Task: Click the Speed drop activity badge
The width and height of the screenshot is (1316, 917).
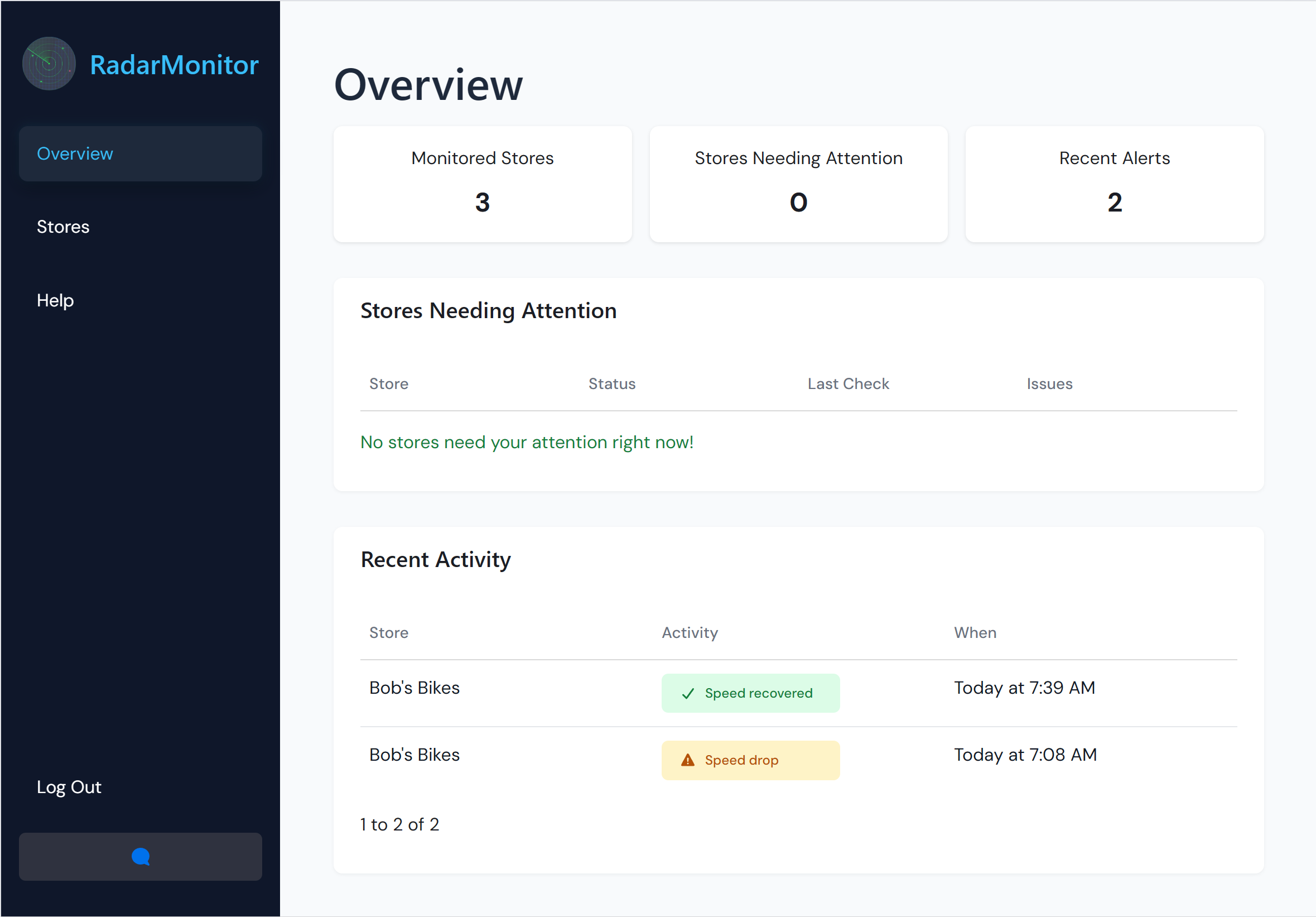Action: click(x=750, y=760)
